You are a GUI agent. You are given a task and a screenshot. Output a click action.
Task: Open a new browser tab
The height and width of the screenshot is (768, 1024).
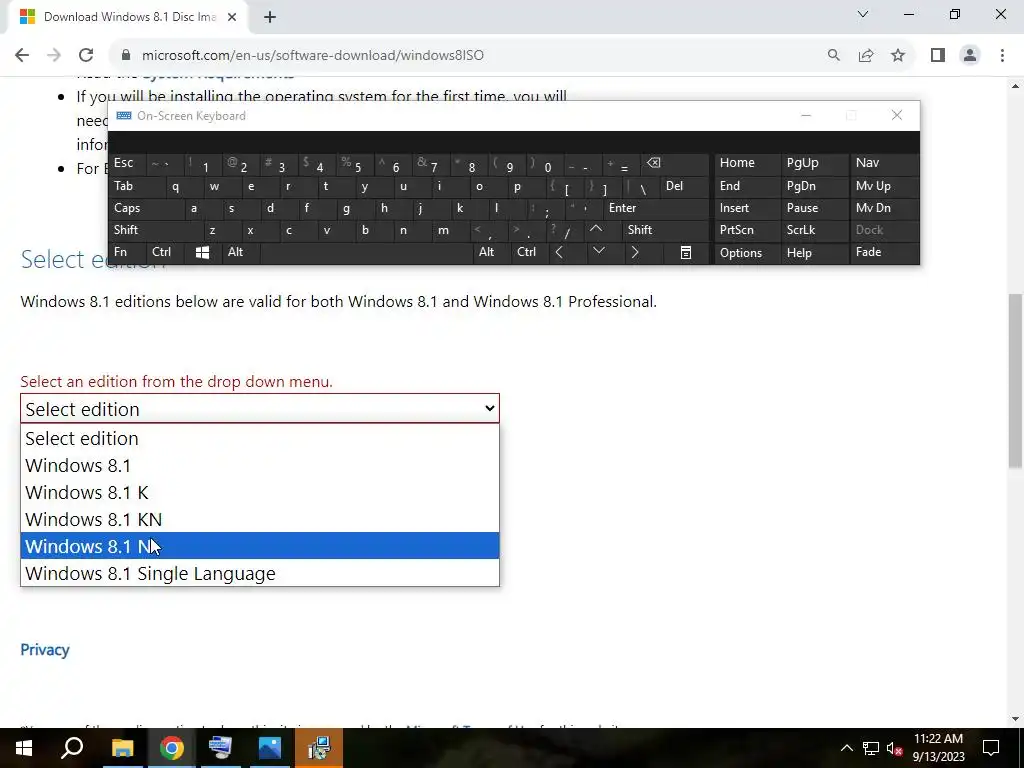(270, 17)
